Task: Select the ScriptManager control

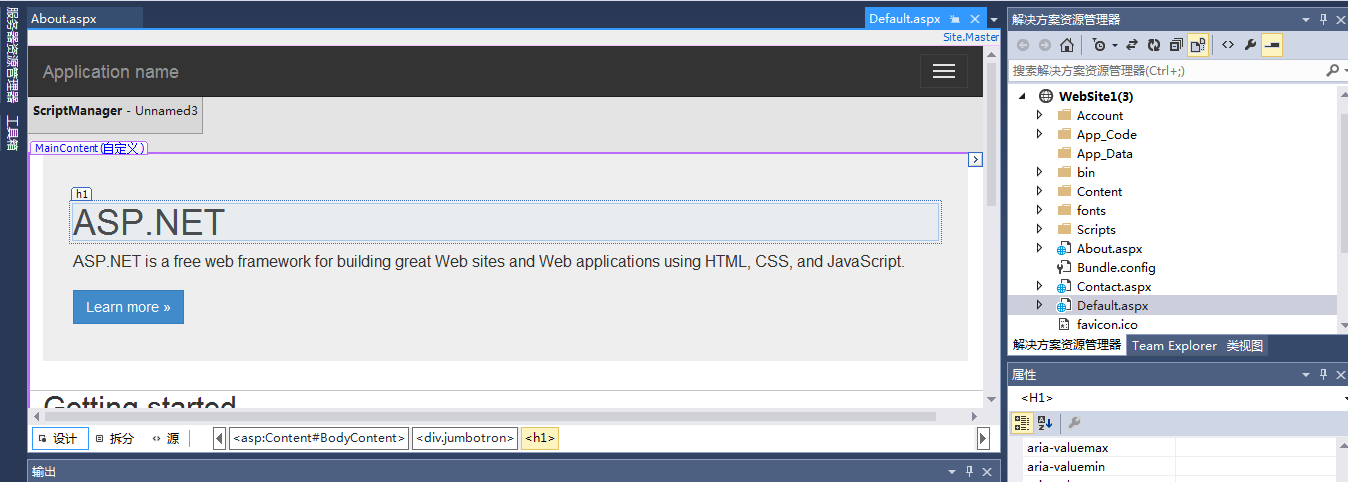Action: tap(115, 115)
